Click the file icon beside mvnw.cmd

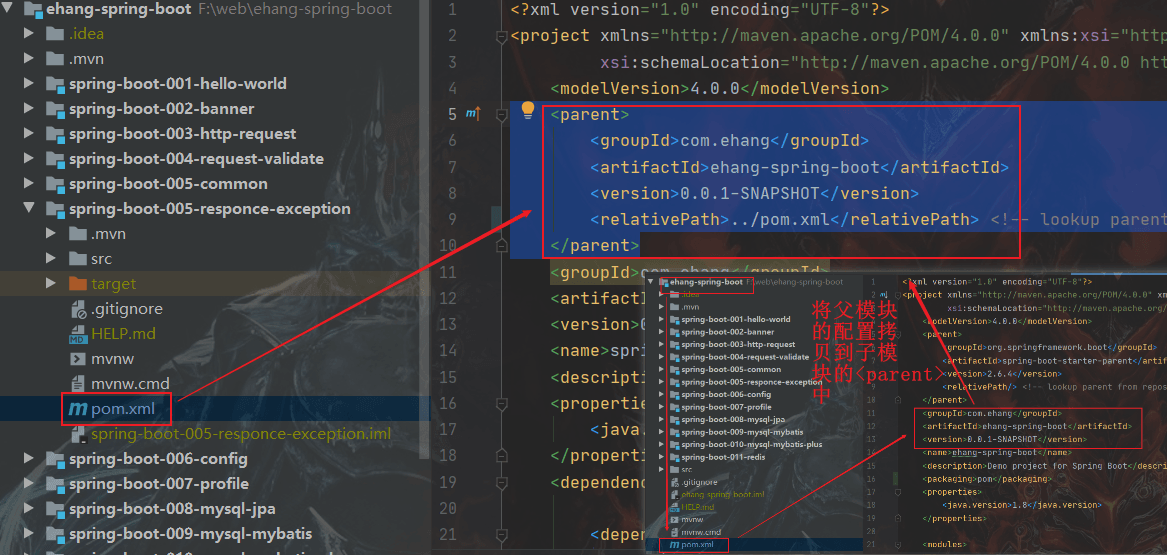(x=78, y=384)
